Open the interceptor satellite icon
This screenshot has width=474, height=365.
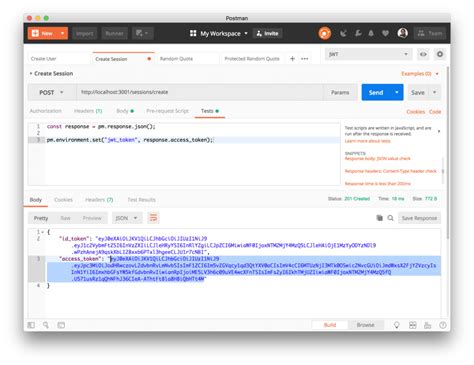(343, 33)
